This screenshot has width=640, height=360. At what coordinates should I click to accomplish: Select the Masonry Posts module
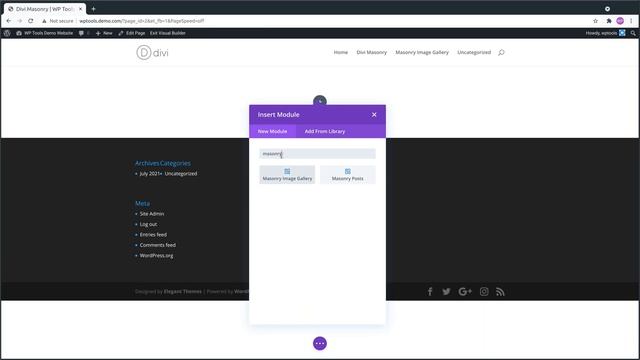coord(347,175)
